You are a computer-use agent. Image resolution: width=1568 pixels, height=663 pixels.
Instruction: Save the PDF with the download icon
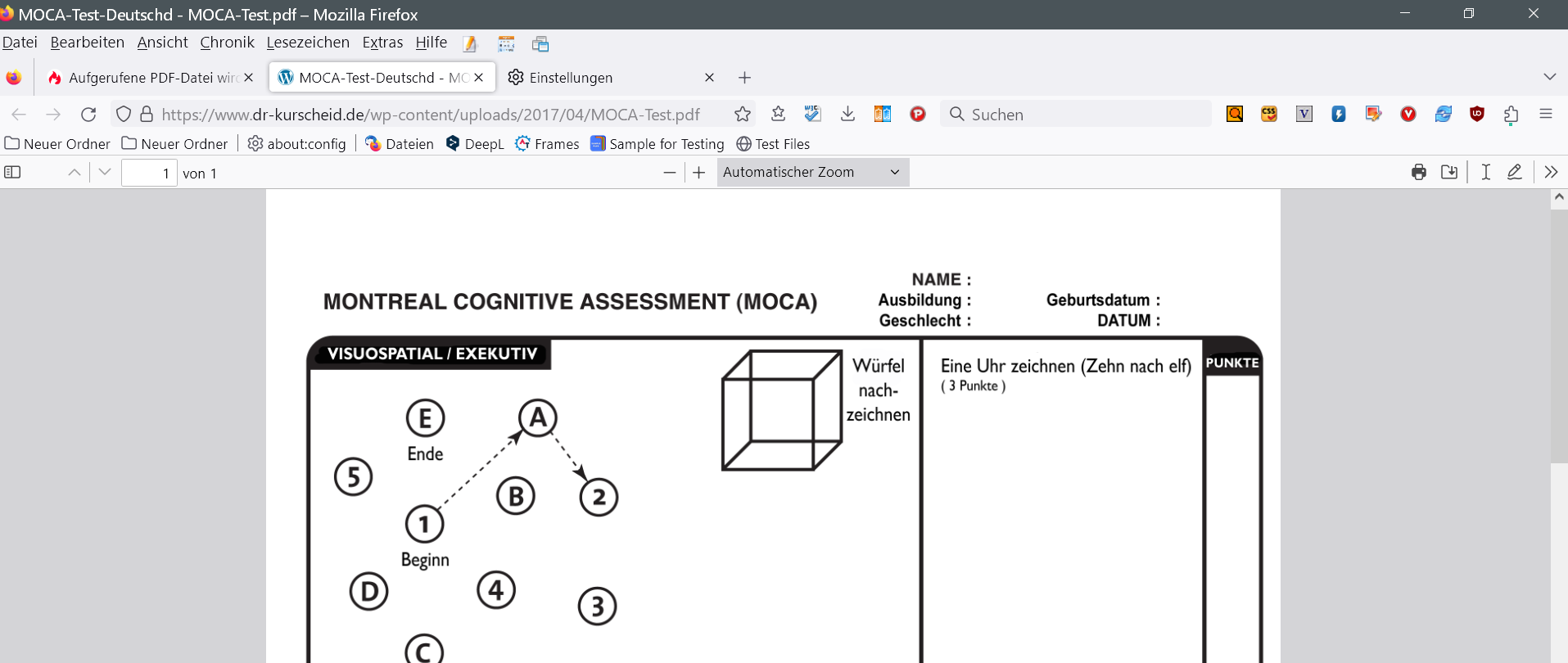tap(1449, 172)
